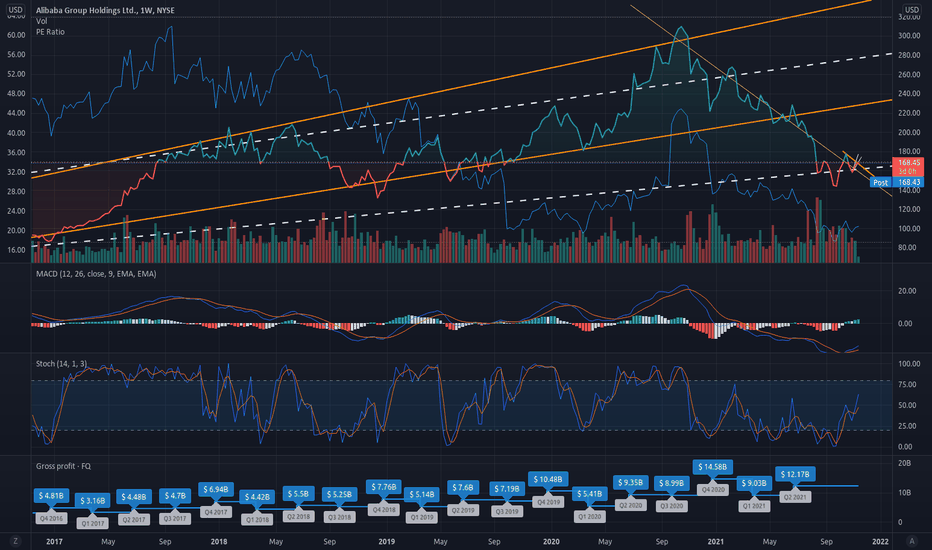The image size is (932, 550).
Task: Click the Q4 2020 quarter tag
Action: pos(713,489)
